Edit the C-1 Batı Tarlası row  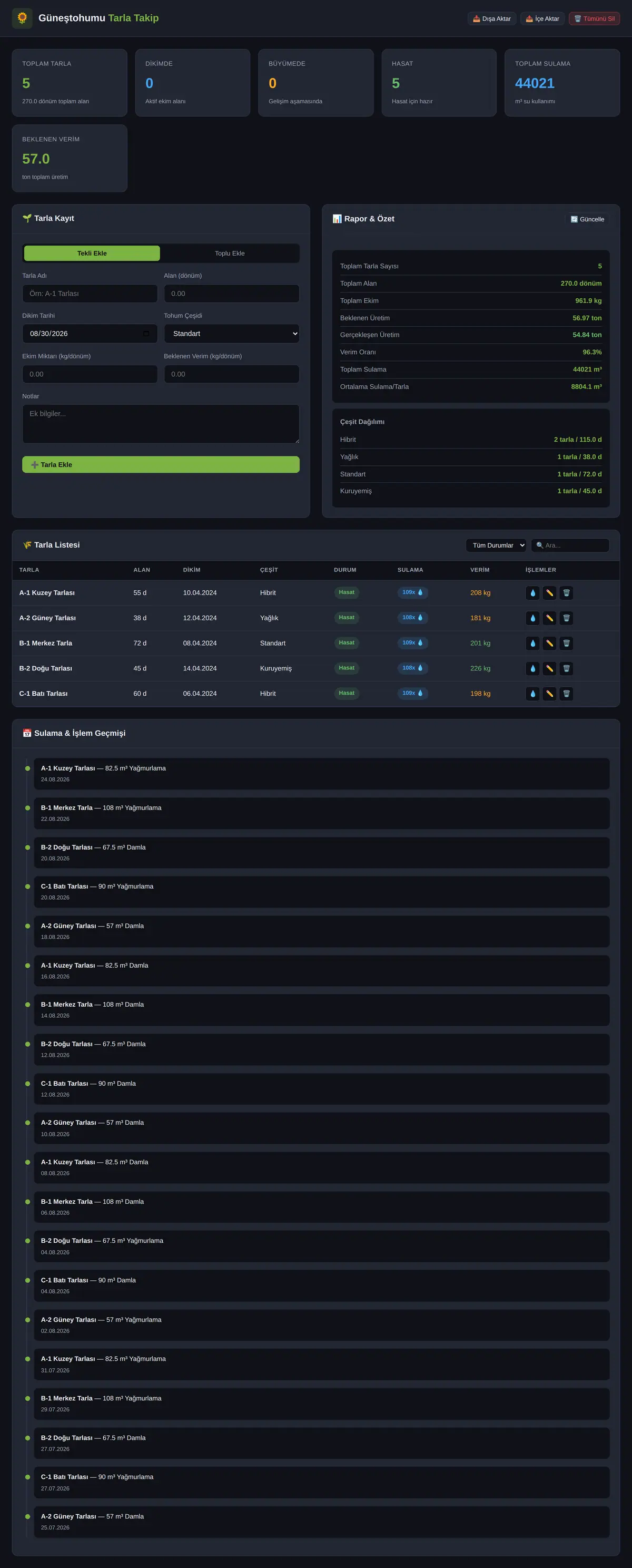[549, 693]
